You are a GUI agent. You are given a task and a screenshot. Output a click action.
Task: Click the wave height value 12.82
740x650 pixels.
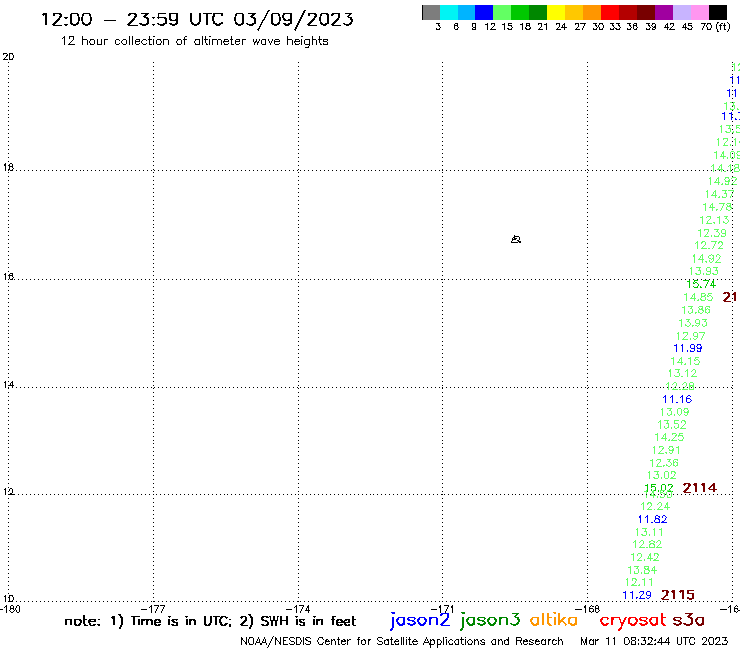point(647,544)
